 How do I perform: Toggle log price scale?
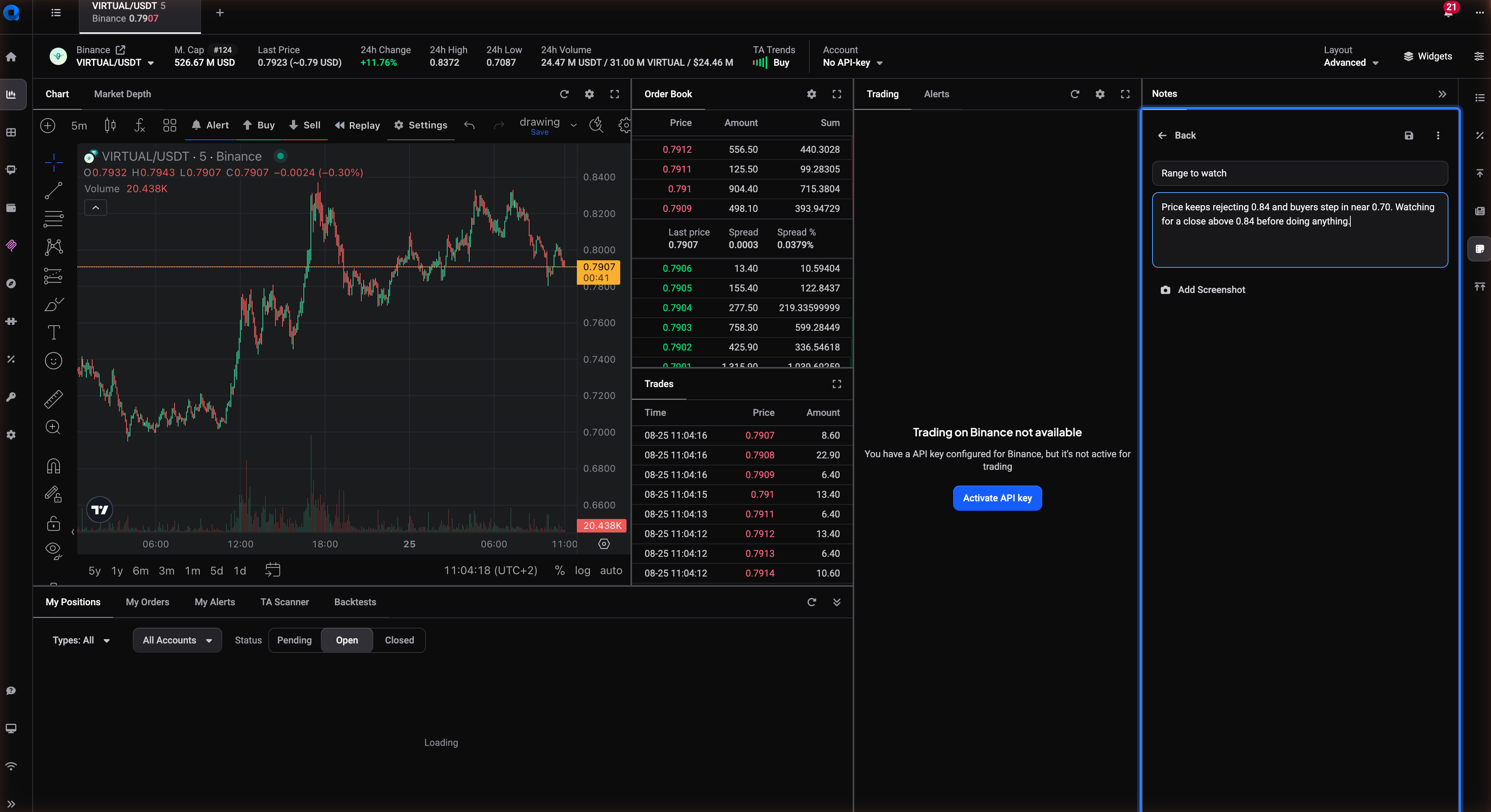pyautogui.click(x=582, y=570)
